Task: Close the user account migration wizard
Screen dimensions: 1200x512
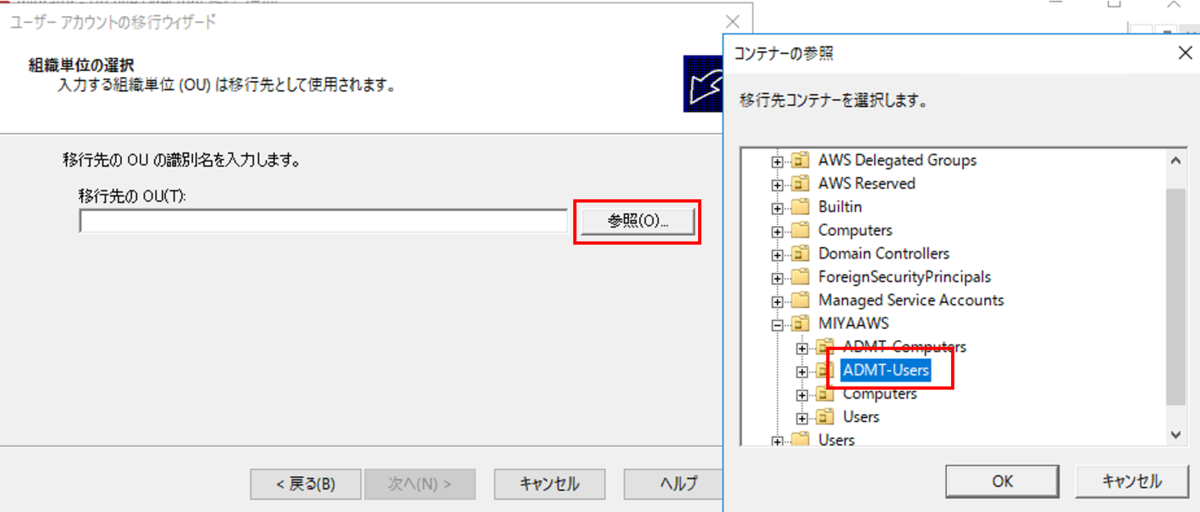Action: coord(733,20)
